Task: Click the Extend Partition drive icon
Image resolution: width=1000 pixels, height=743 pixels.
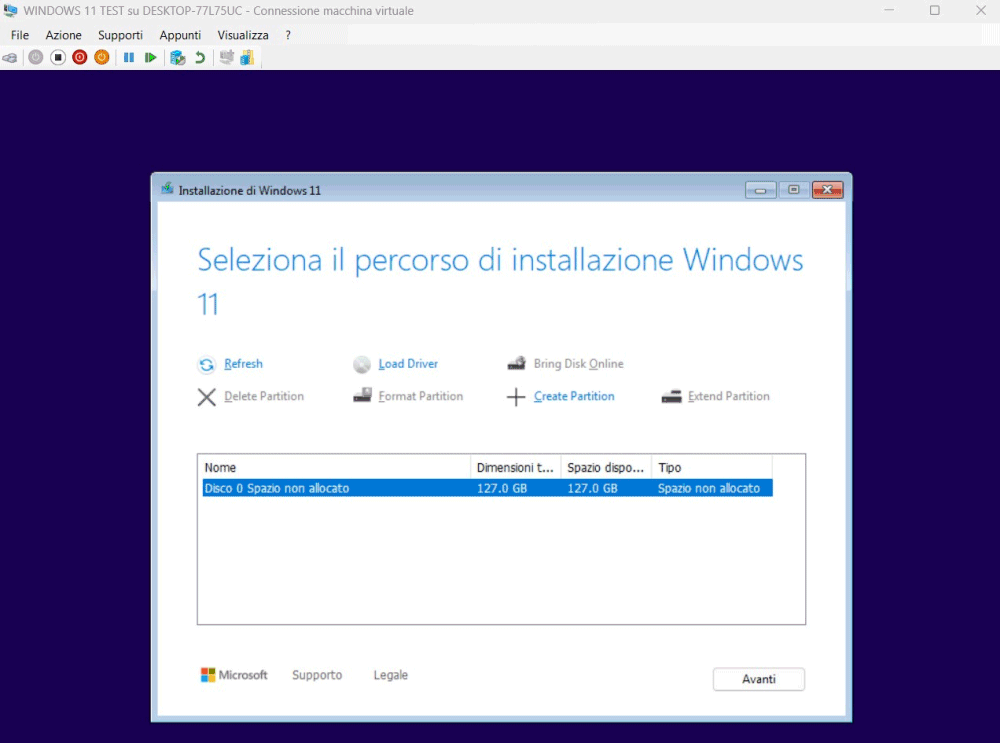Action: [x=672, y=397]
